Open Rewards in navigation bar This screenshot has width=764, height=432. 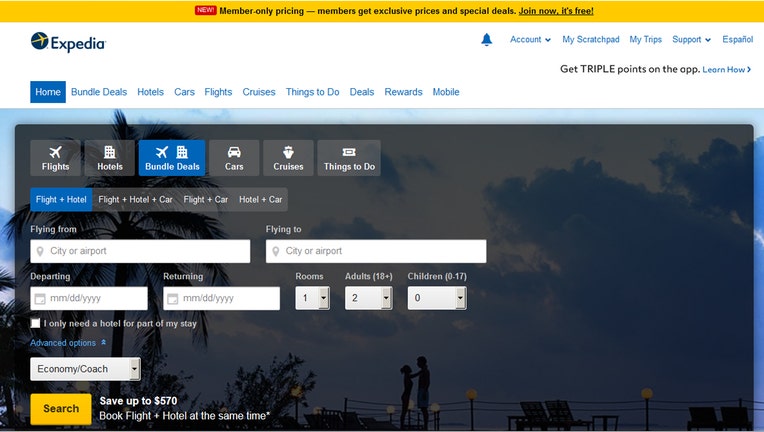[x=403, y=92]
